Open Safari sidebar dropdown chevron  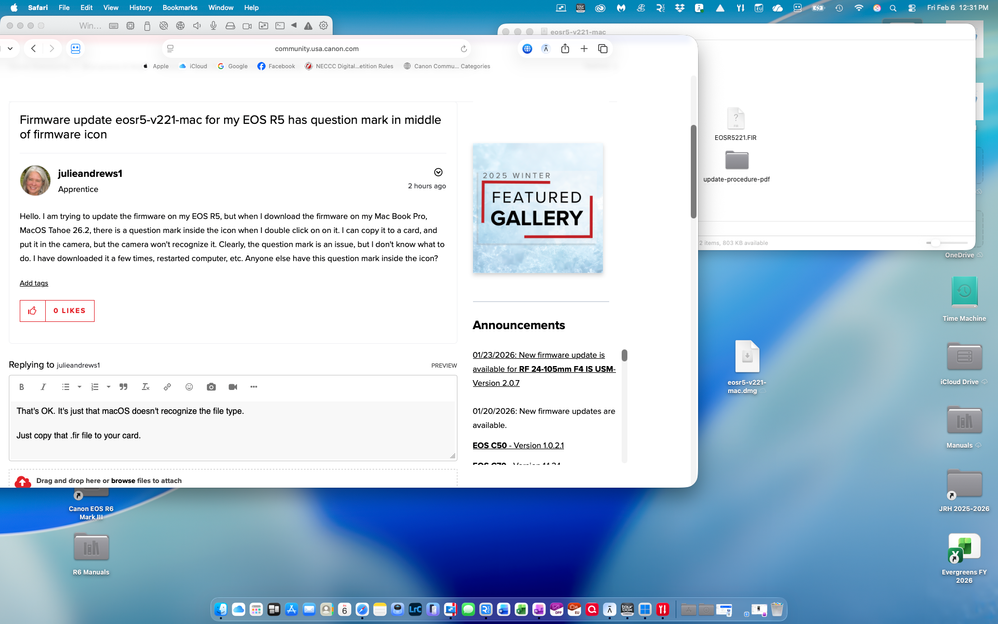point(10,48)
